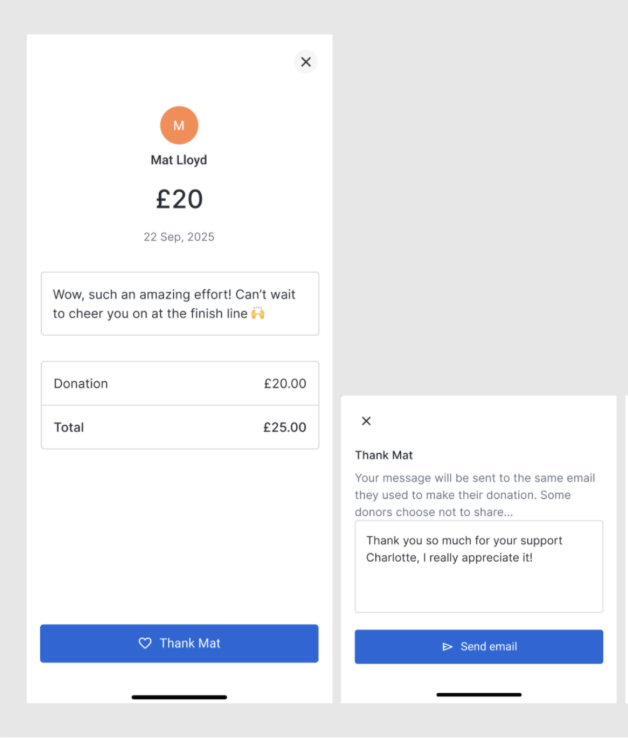Click the Mat Lloyd donor name
The width and height of the screenshot is (628, 738).
pos(179,160)
